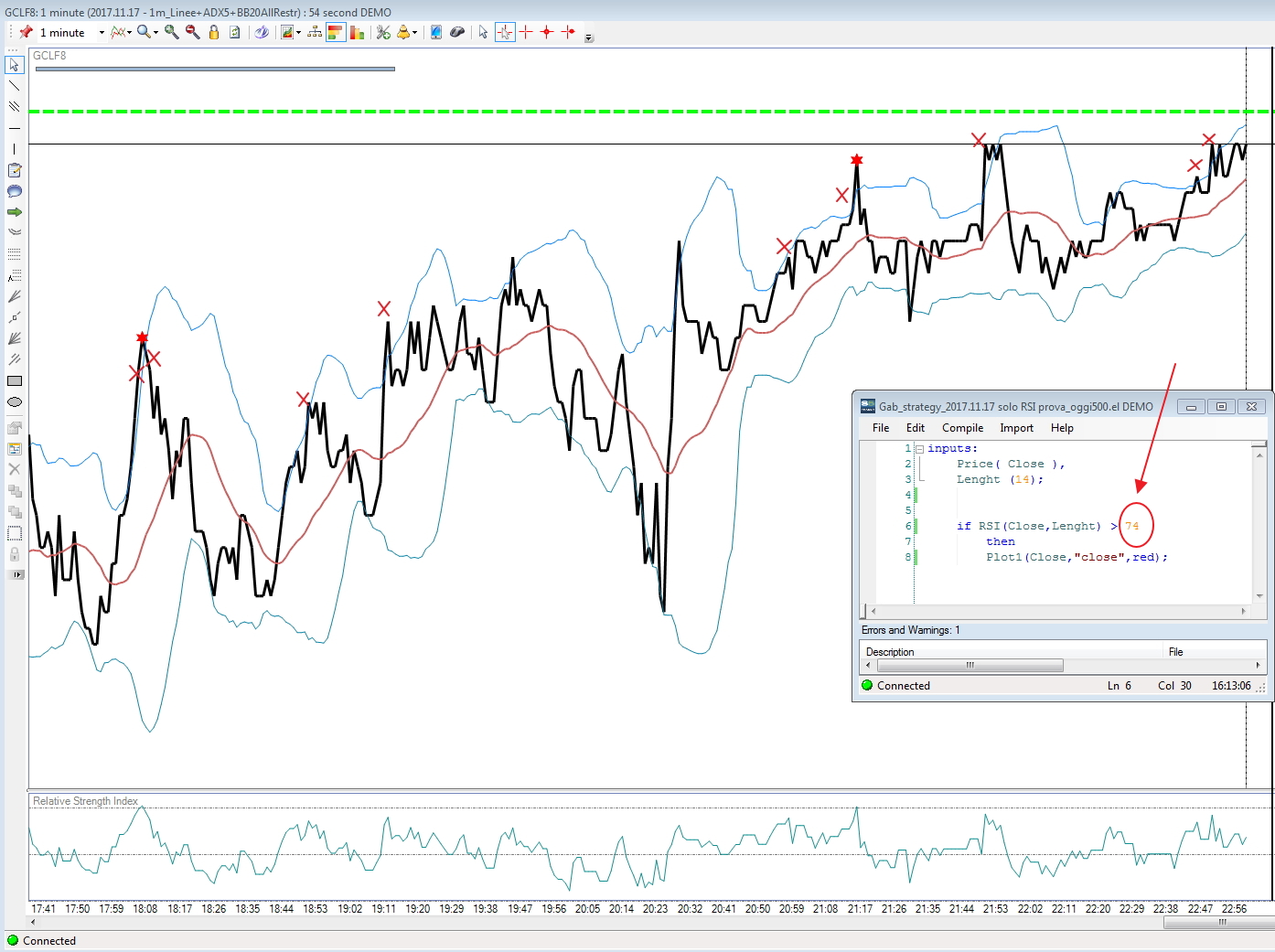Toggle the padlock scale lock icon
1275x952 pixels.
(x=213, y=32)
